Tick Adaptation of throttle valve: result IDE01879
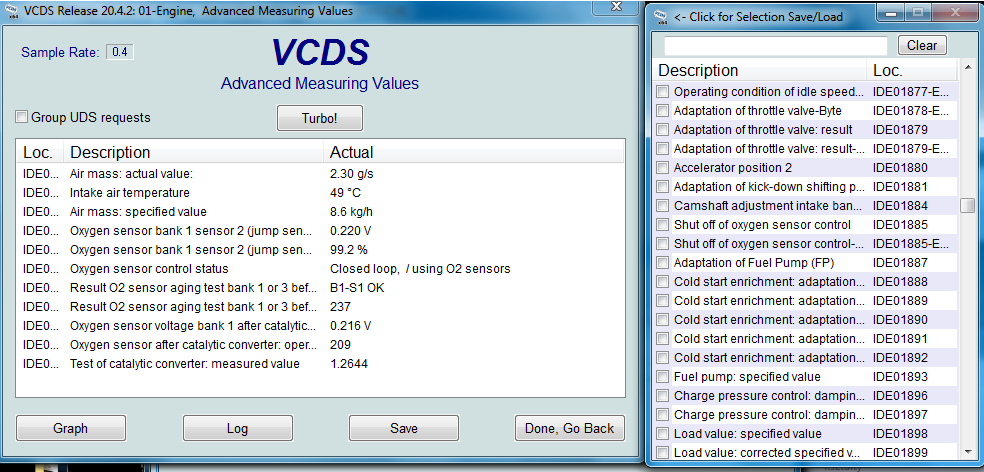Image resolution: width=984 pixels, height=472 pixels. tap(663, 130)
